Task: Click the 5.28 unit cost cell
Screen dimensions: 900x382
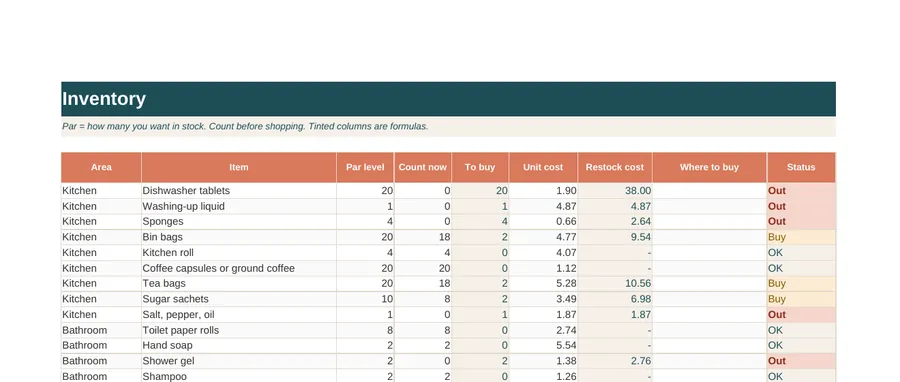Action: click(x=543, y=283)
